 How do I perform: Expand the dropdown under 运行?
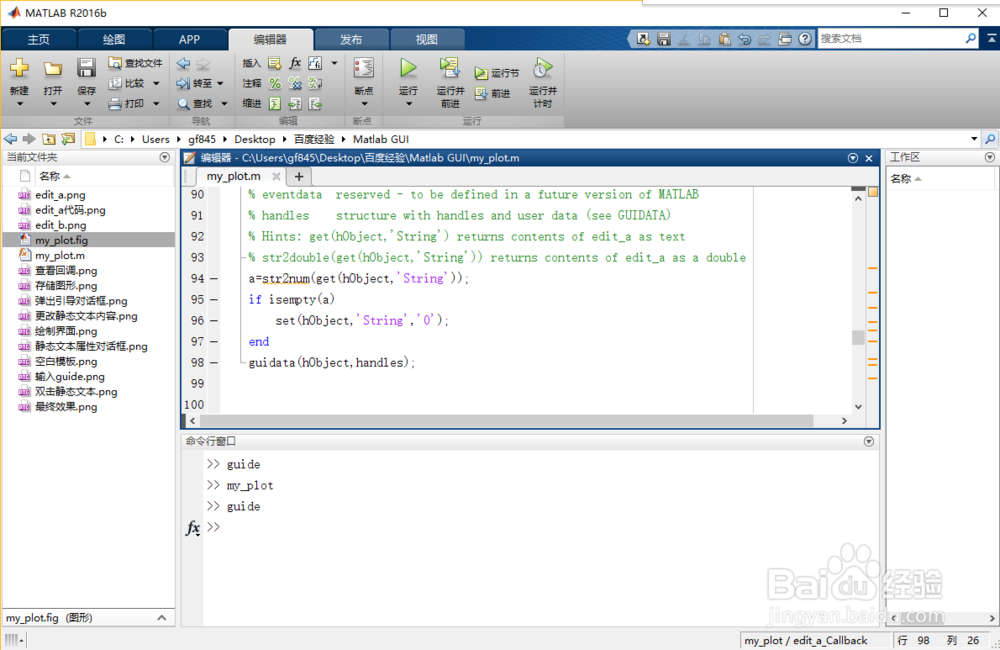point(409,104)
